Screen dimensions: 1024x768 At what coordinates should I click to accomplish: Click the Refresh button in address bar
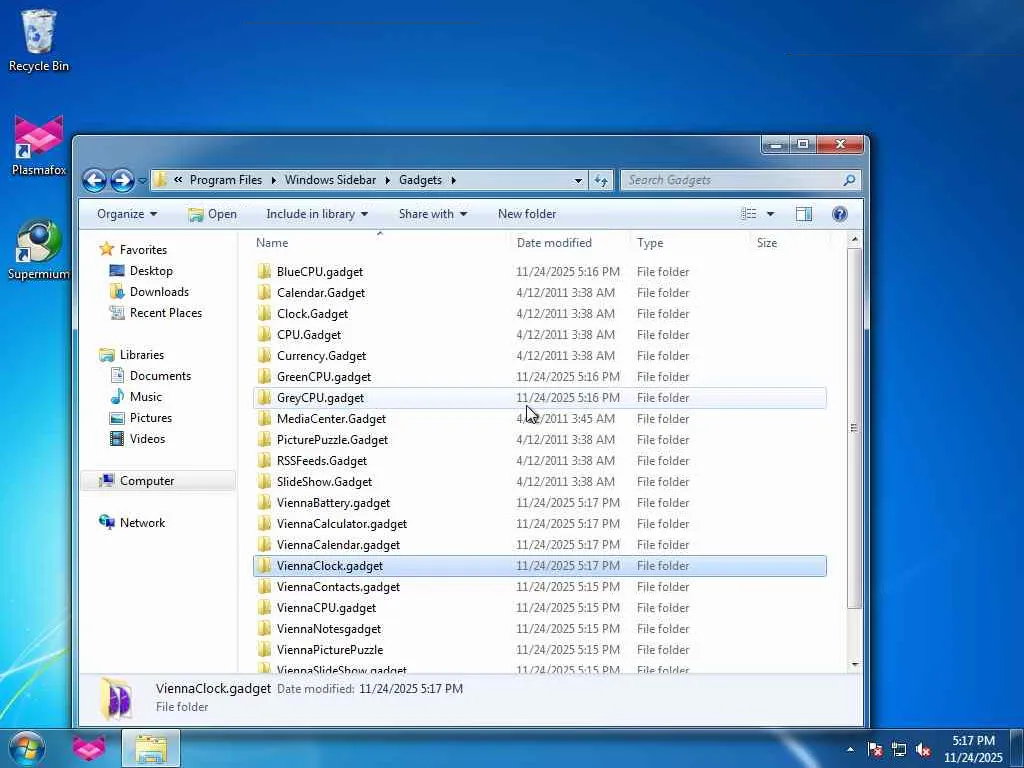pos(601,180)
